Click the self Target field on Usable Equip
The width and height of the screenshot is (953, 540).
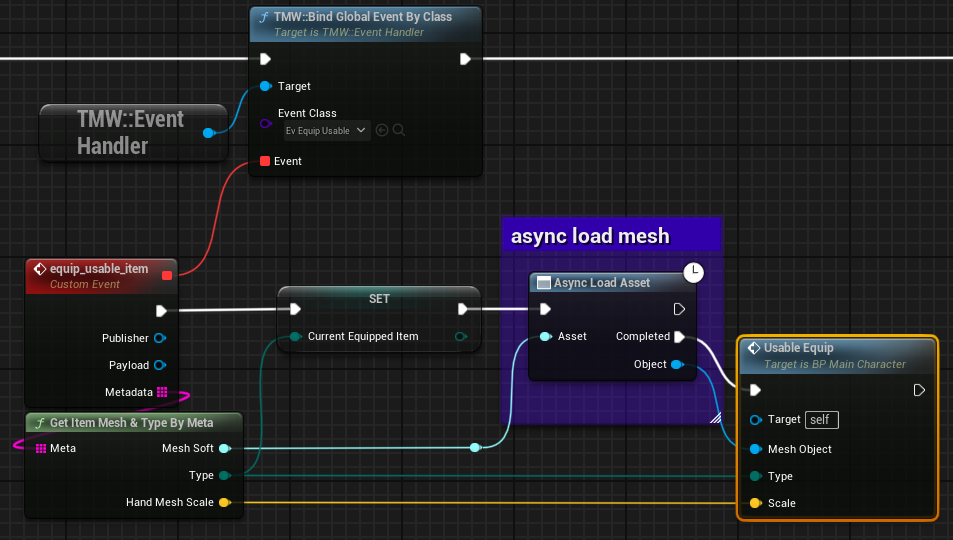[821, 420]
